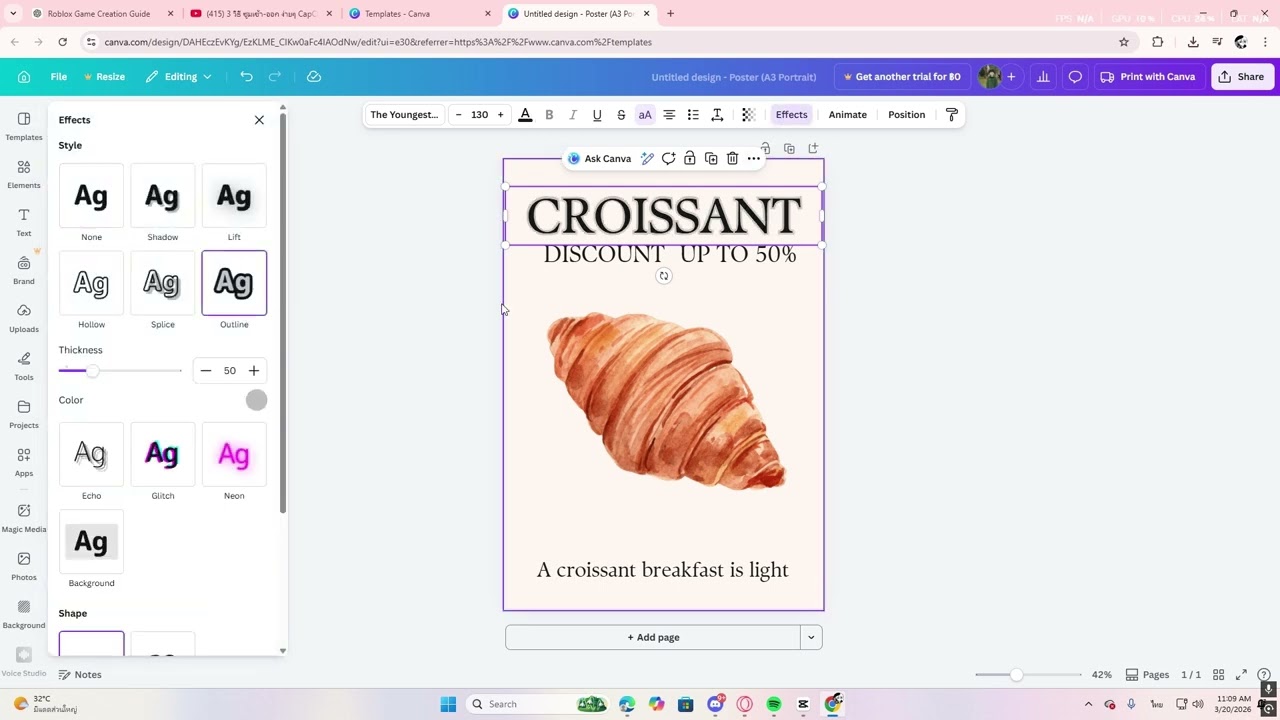
Task: Open more options for the selected element
Action: click(x=754, y=158)
